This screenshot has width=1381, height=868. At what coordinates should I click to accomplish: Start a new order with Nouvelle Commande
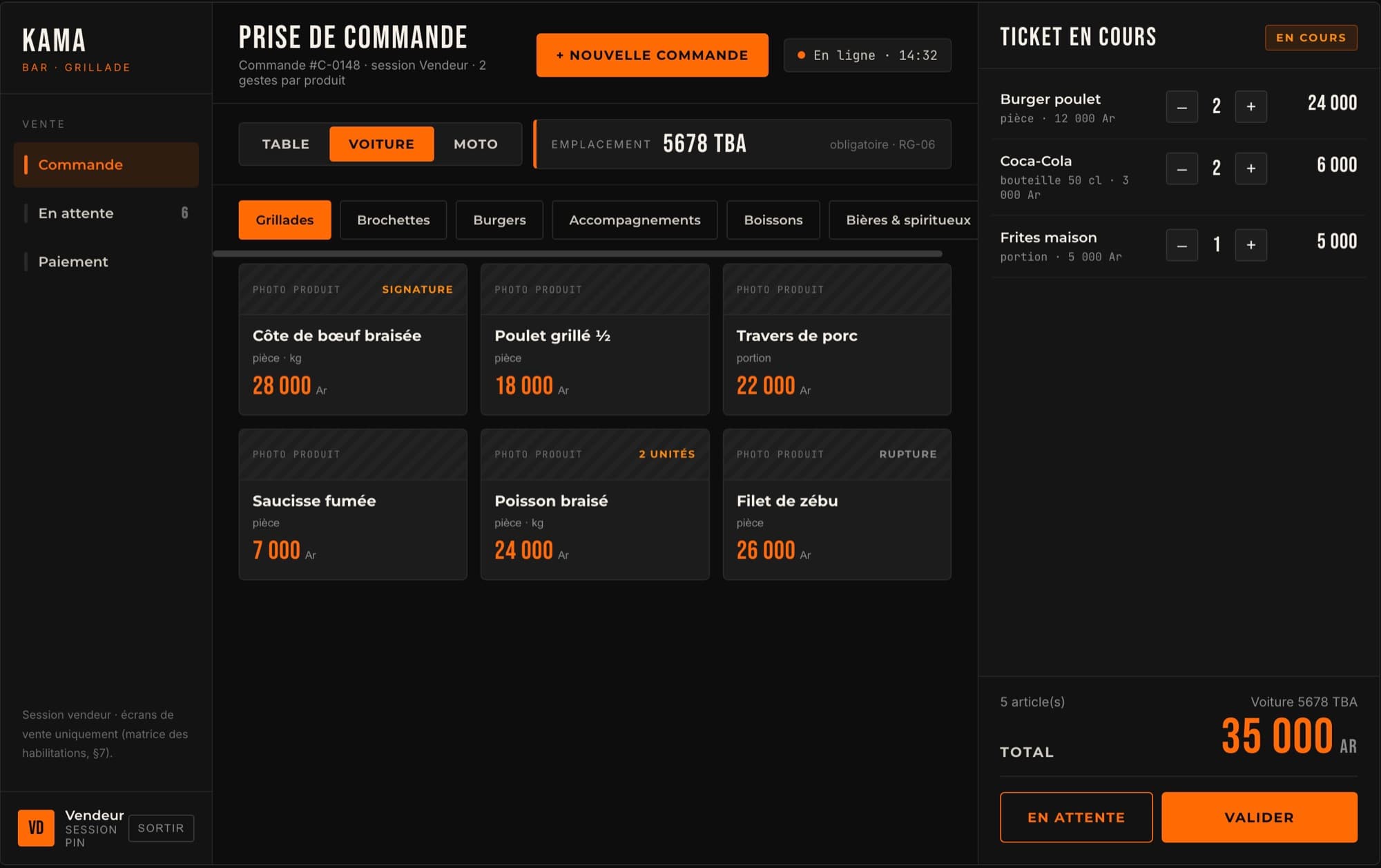[652, 55]
